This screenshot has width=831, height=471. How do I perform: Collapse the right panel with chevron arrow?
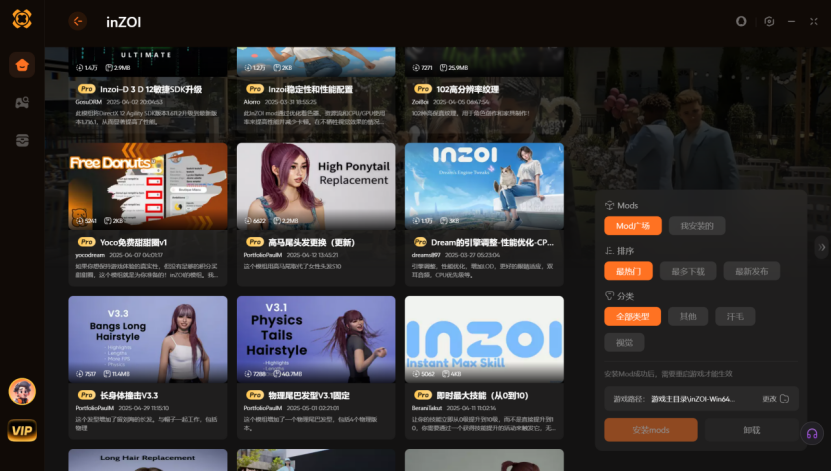[822, 247]
